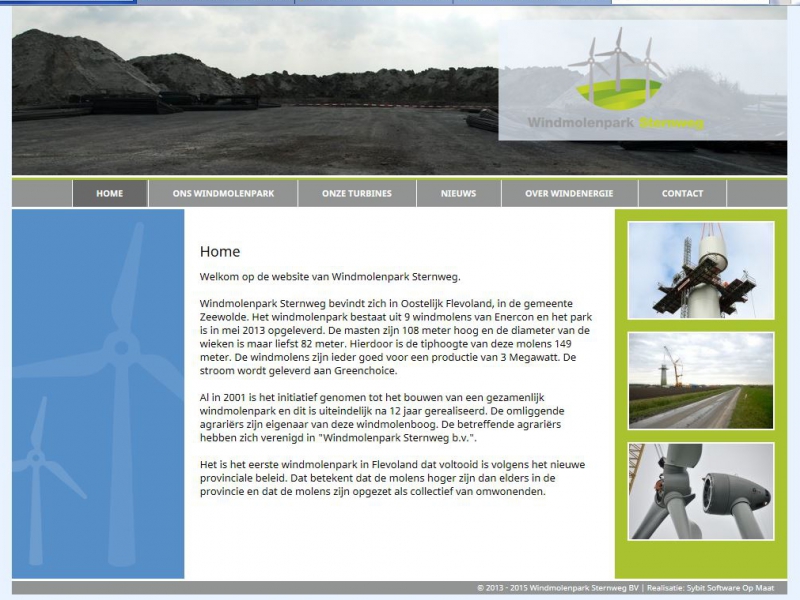Open the CONTACT page

pos(682,193)
